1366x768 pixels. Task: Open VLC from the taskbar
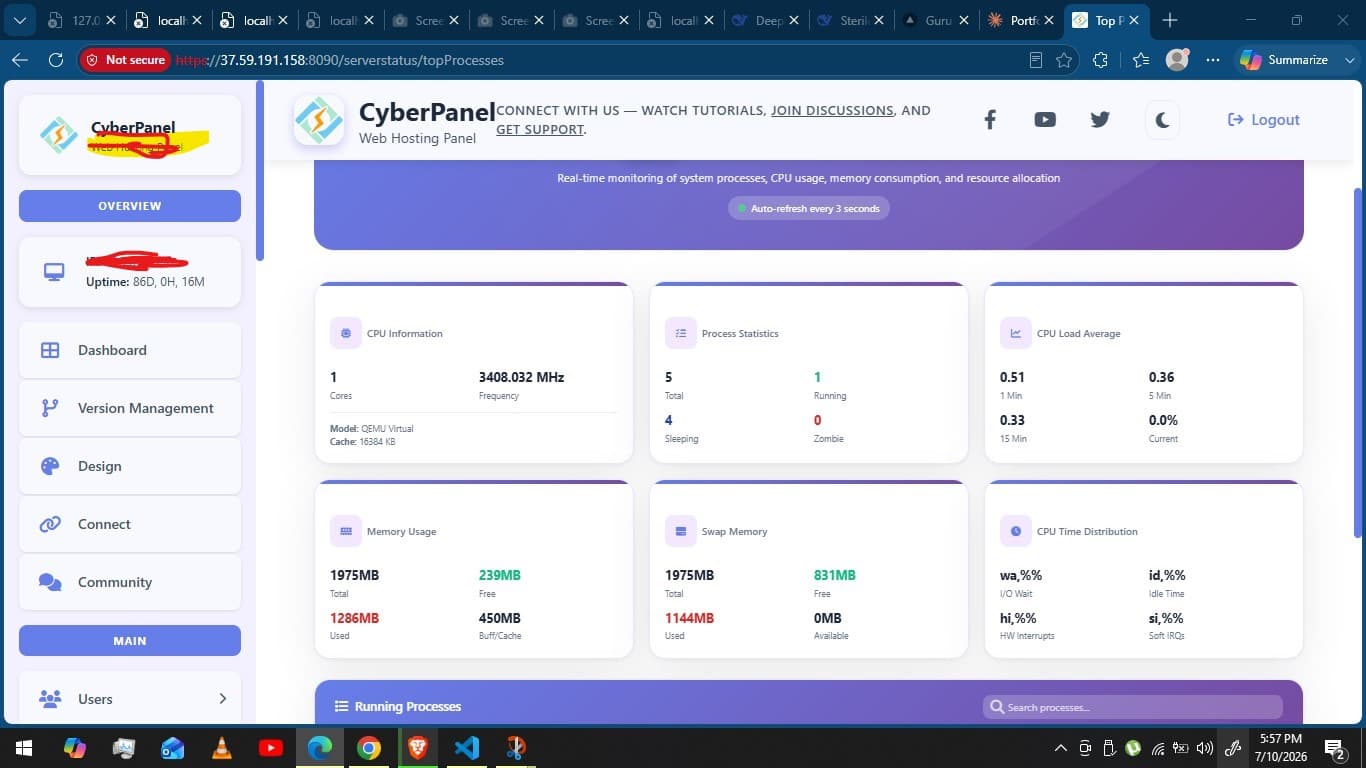coord(222,748)
